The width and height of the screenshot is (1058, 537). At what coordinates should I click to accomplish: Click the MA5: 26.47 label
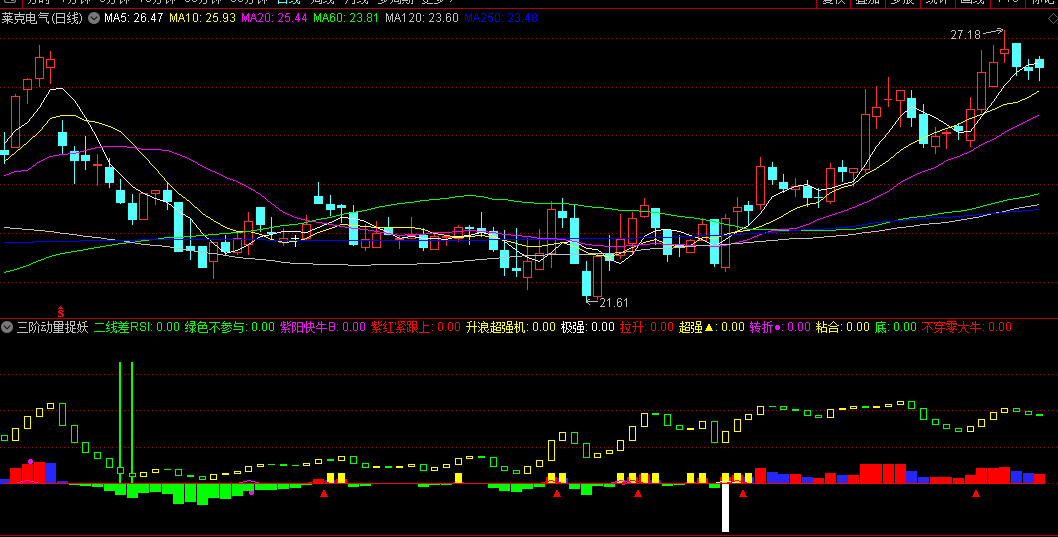coord(134,18)
